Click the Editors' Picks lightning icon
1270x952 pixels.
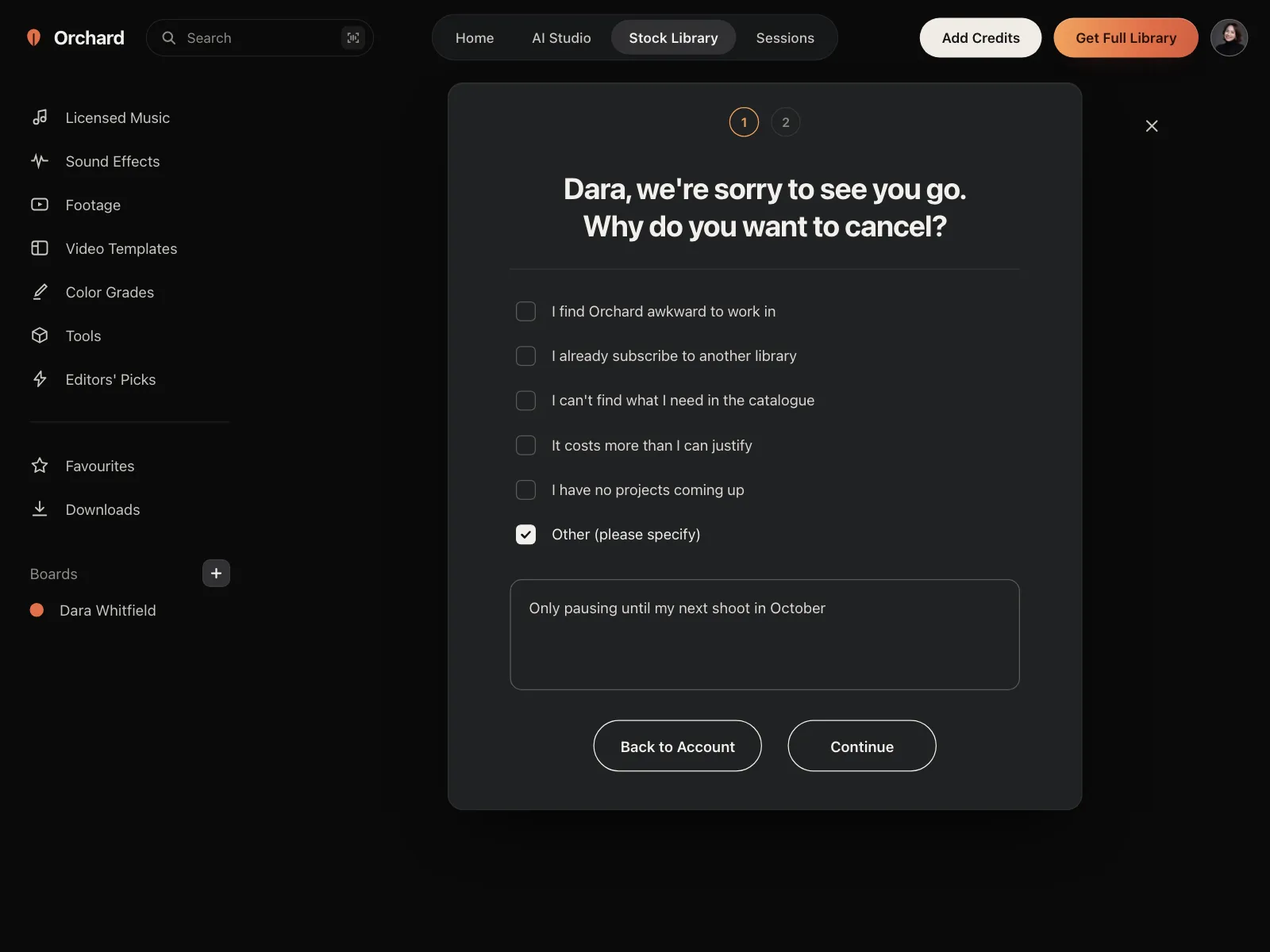(x=40, y=379)
